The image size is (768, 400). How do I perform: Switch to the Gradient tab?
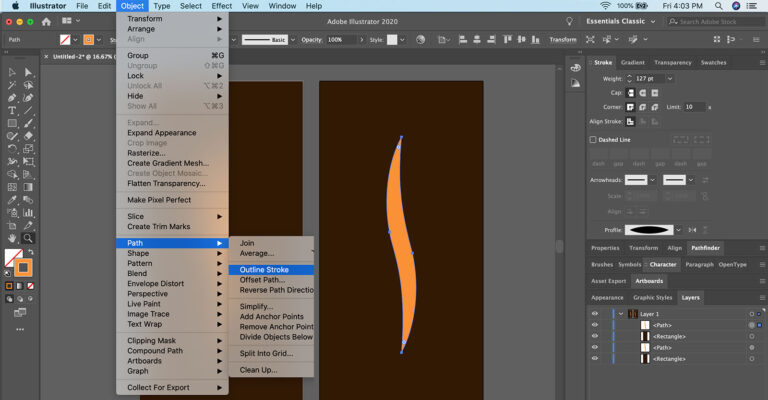coord(632,63)
